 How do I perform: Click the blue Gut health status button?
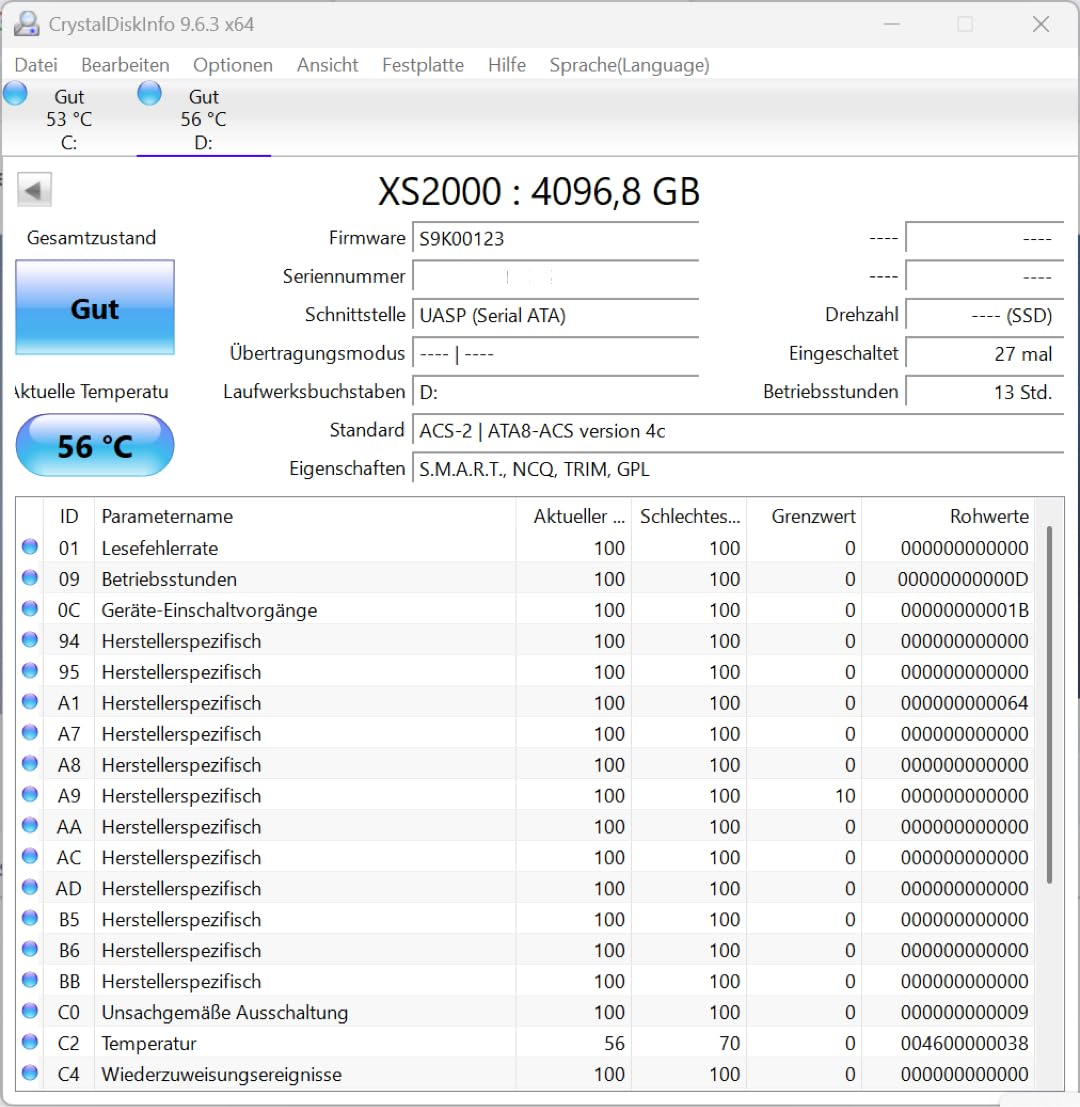point(95,307)
